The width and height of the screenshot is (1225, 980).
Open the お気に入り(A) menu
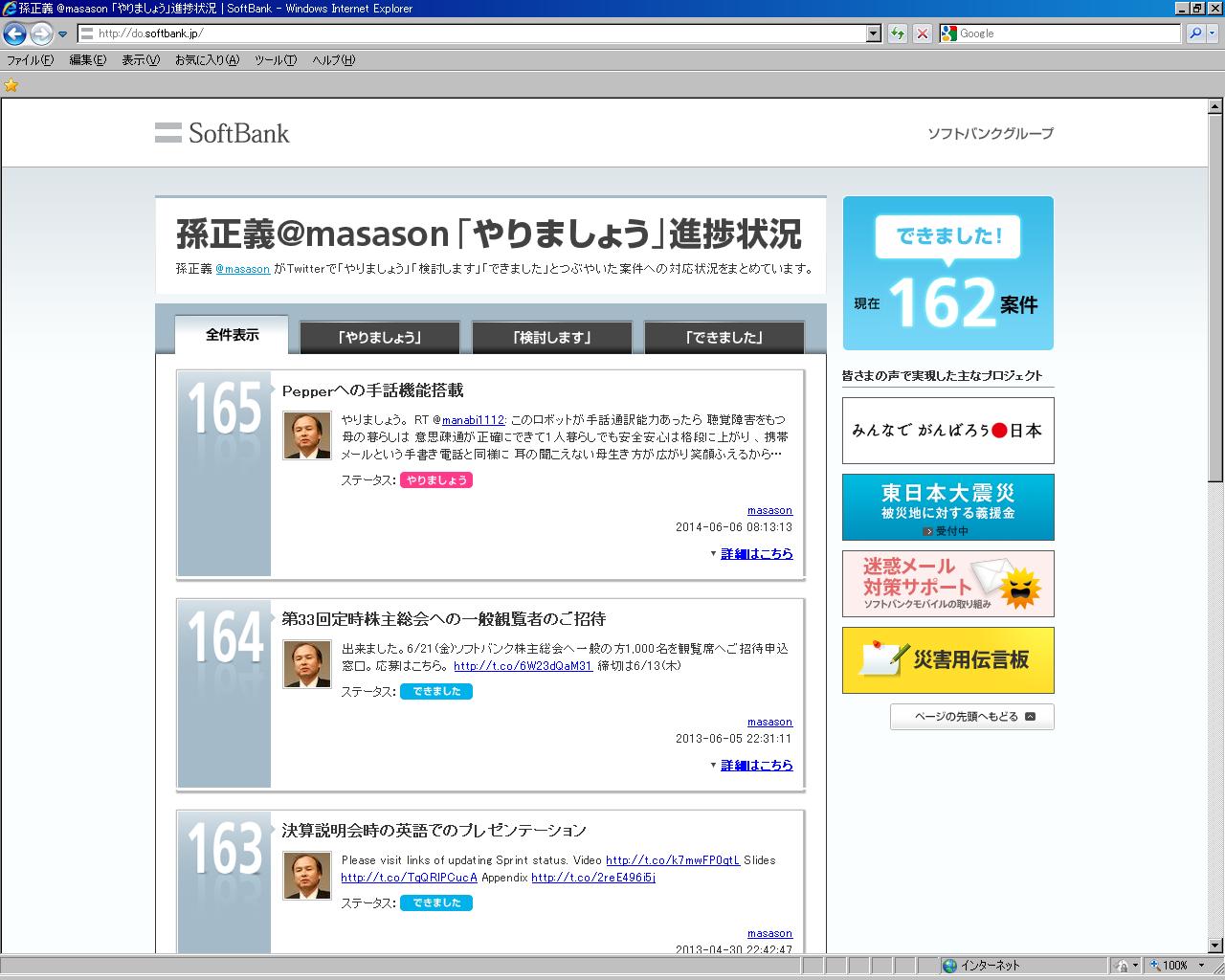click(207, 59)
